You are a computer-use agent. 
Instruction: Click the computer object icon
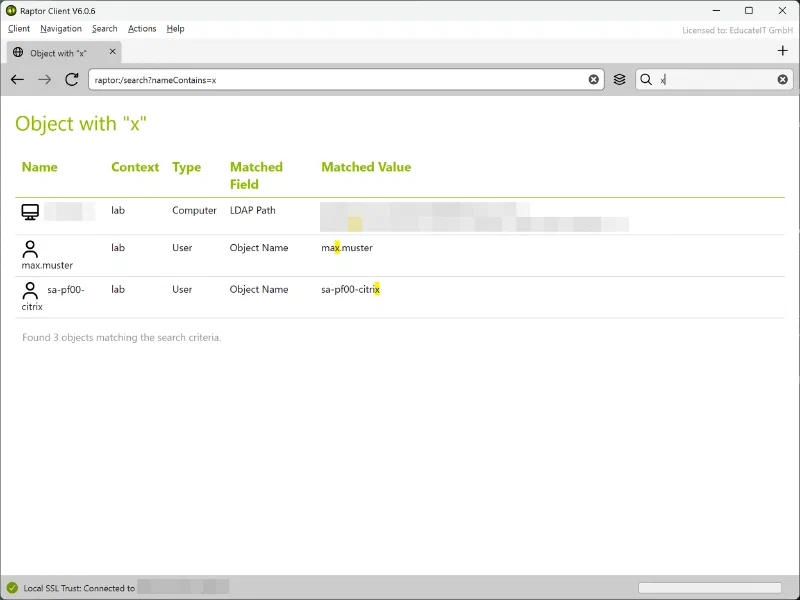click(x=30, y=212)
